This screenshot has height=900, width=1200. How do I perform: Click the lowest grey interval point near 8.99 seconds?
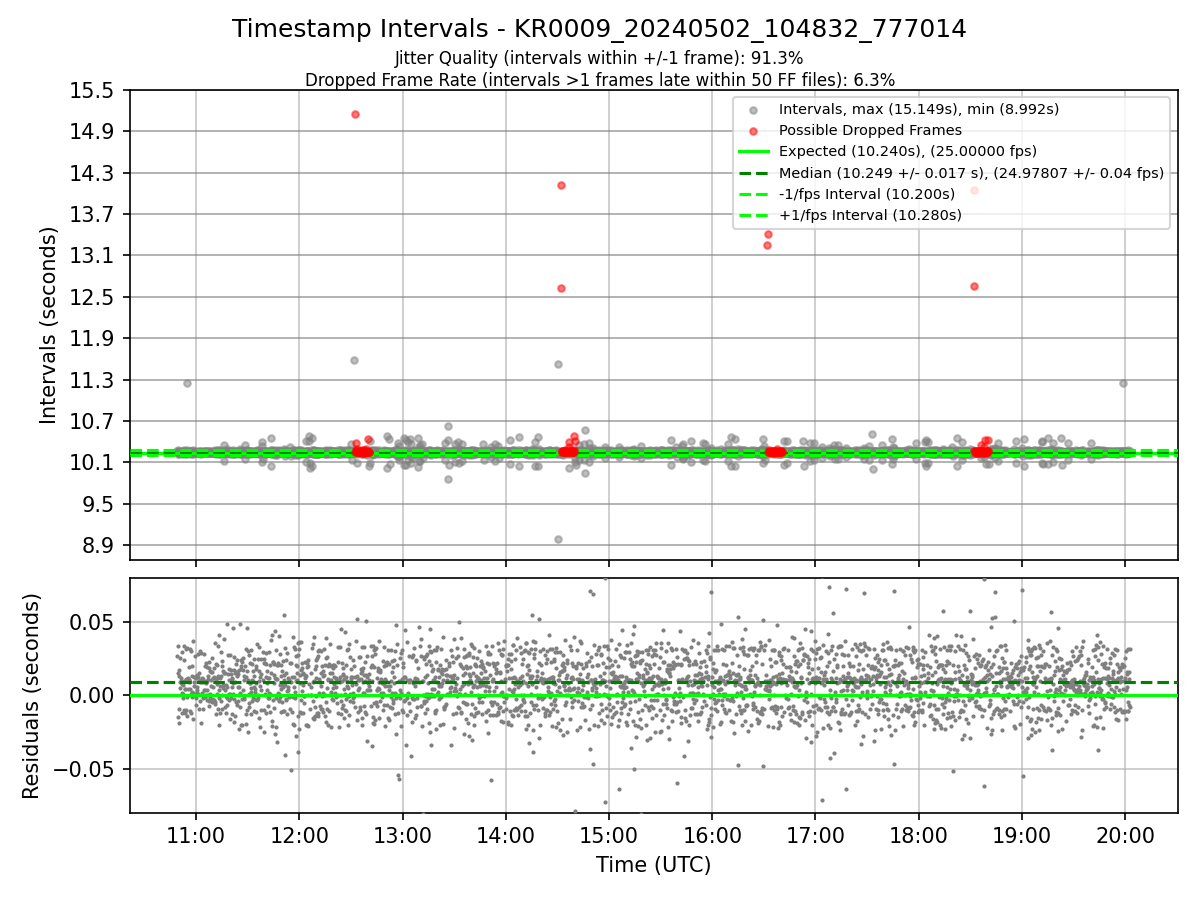coord(558,539)
